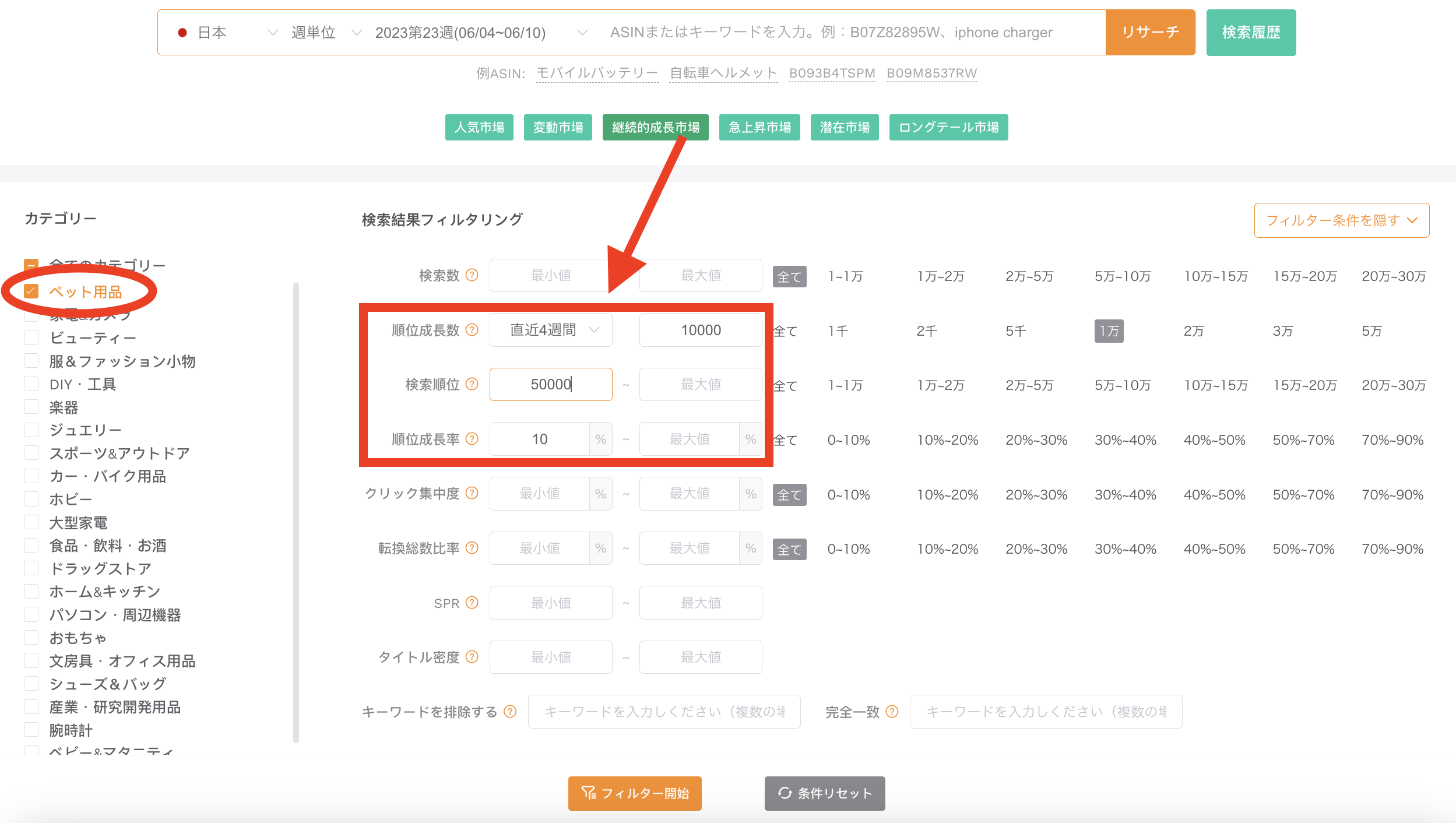The height and width of the screenshot is (823, 1456).
Task: Click the help icon next to キーワードを排除する
Action: pyautogui.click(x=510, y=712)
